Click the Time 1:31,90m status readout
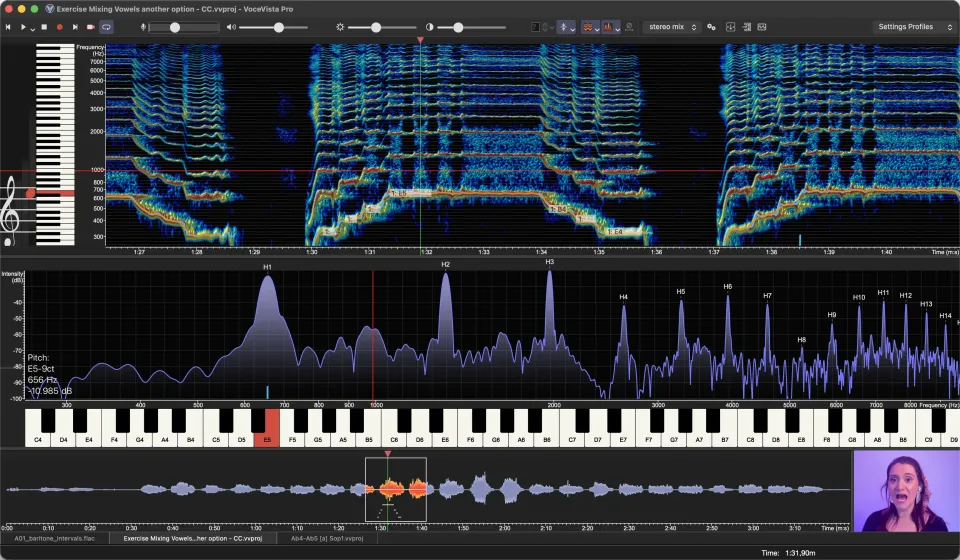The image size is (960, 560). pos(789,553)
